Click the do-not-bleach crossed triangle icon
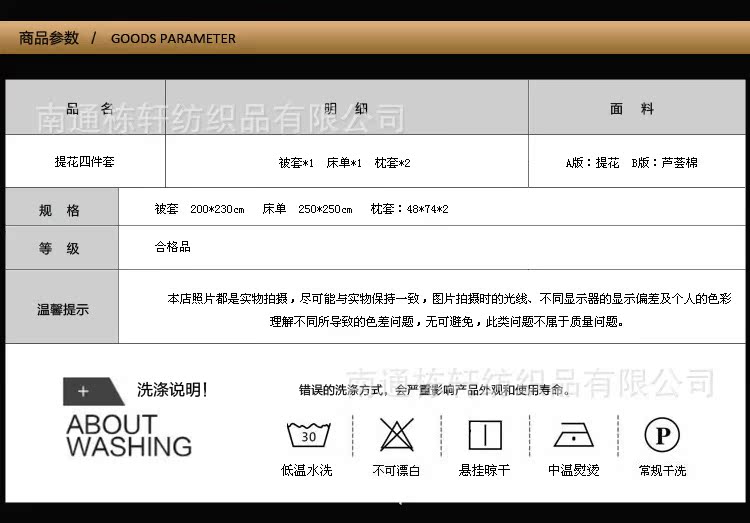This screenshot has height=523, width=750. (397, 434)
